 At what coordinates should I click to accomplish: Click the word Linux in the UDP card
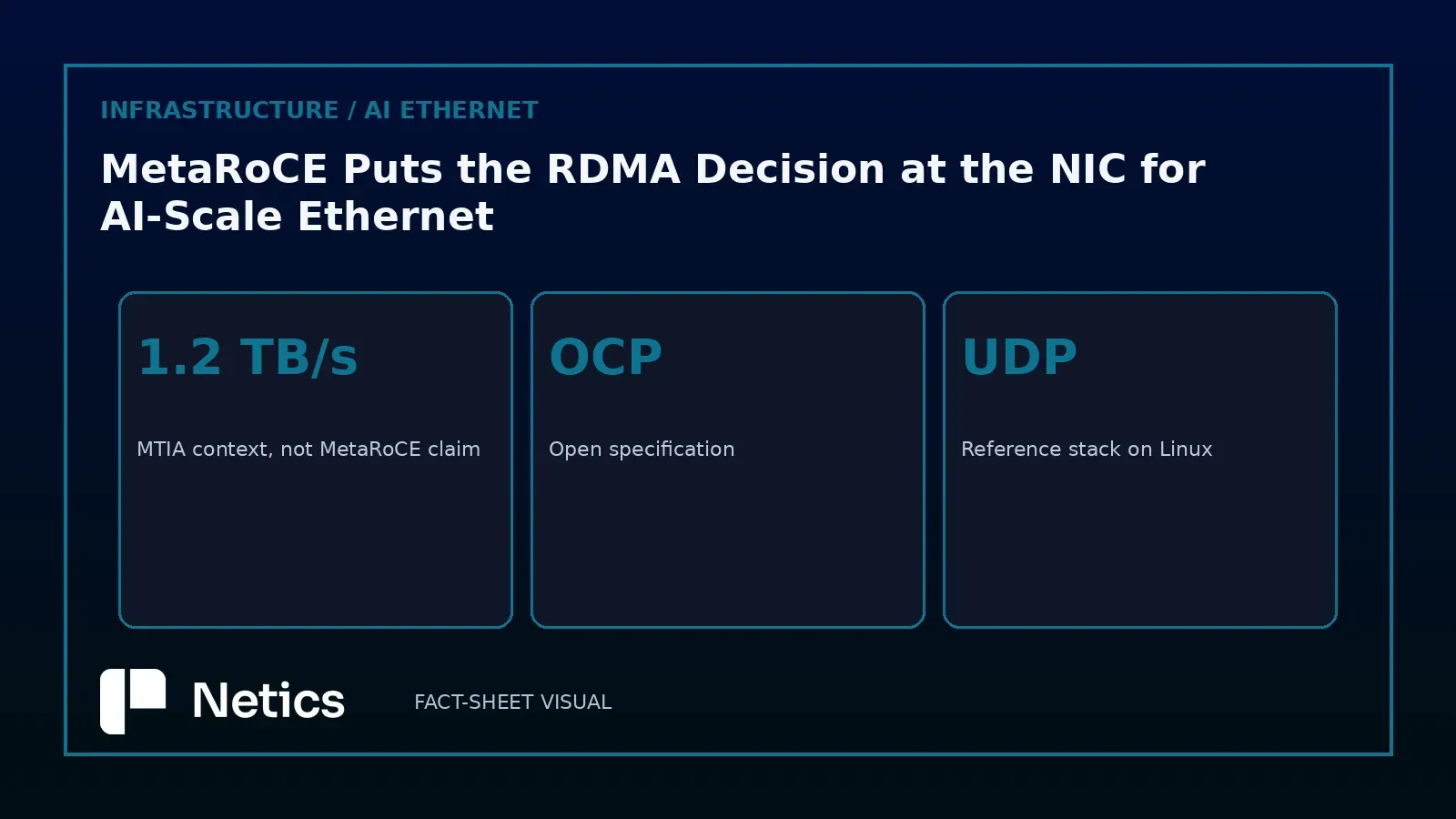(1186, 449)
